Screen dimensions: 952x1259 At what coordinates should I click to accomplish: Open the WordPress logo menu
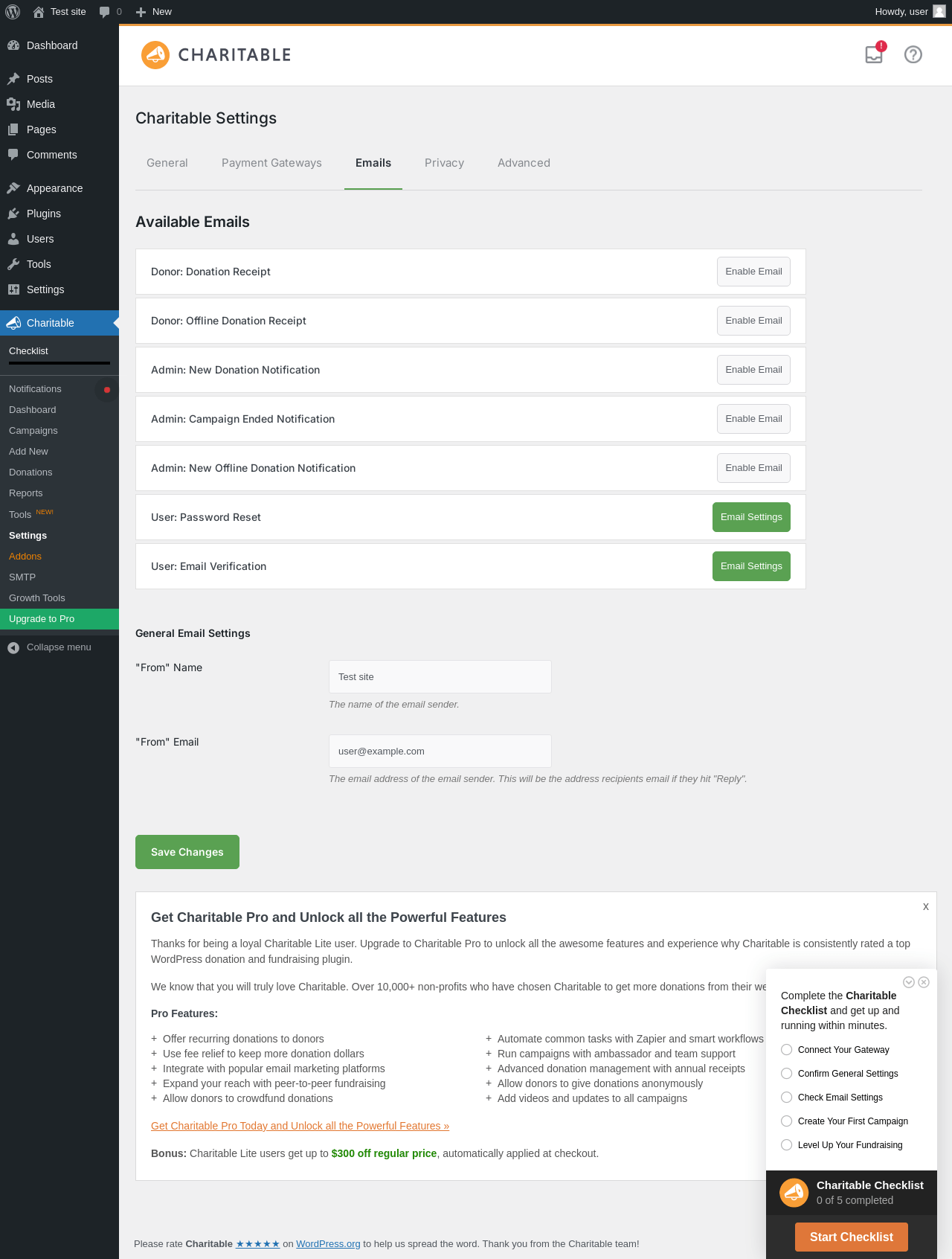click(13, 12)
